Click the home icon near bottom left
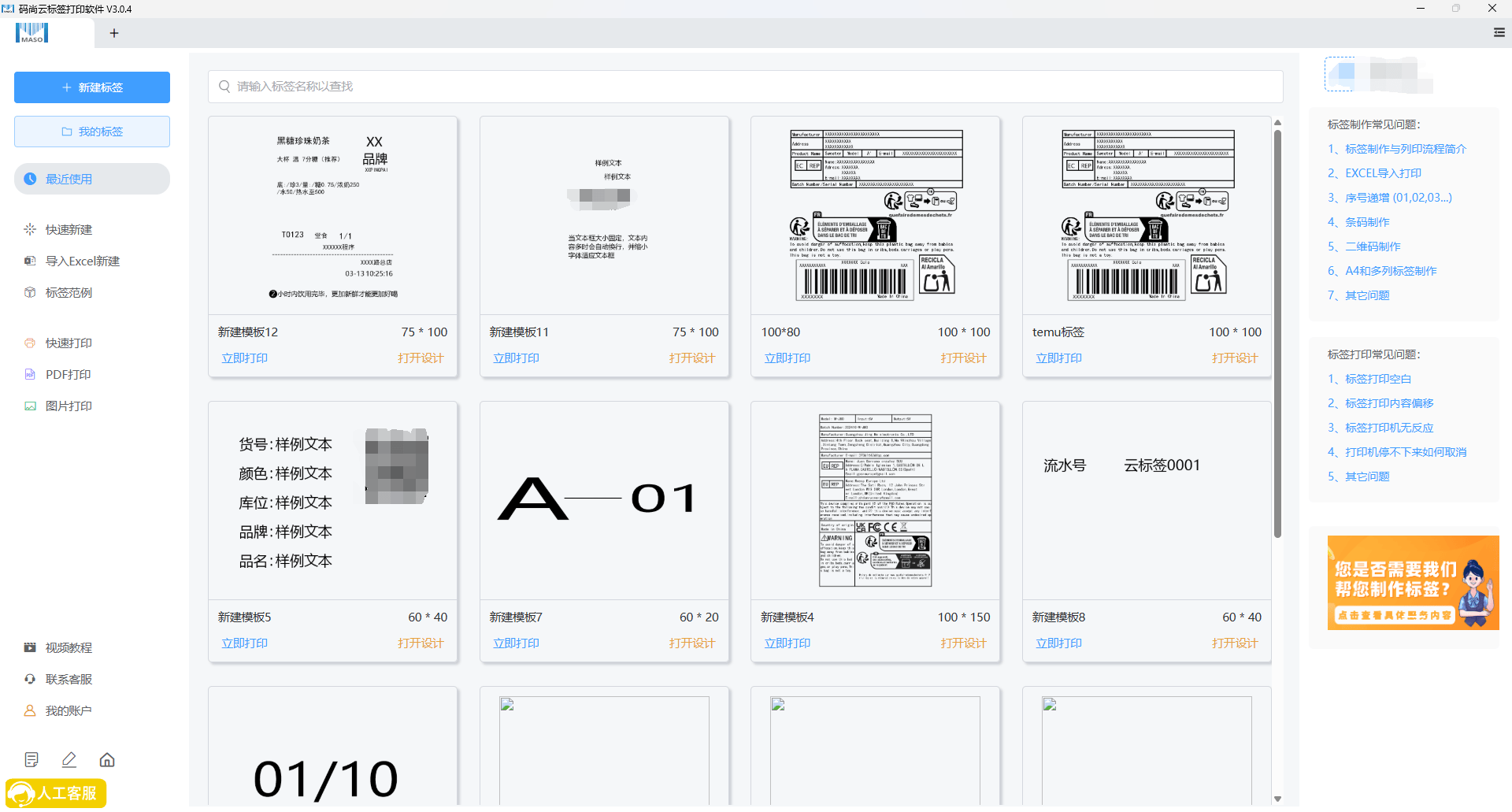The width and height of the screenshot is (1512, 812). click(107, 759)
